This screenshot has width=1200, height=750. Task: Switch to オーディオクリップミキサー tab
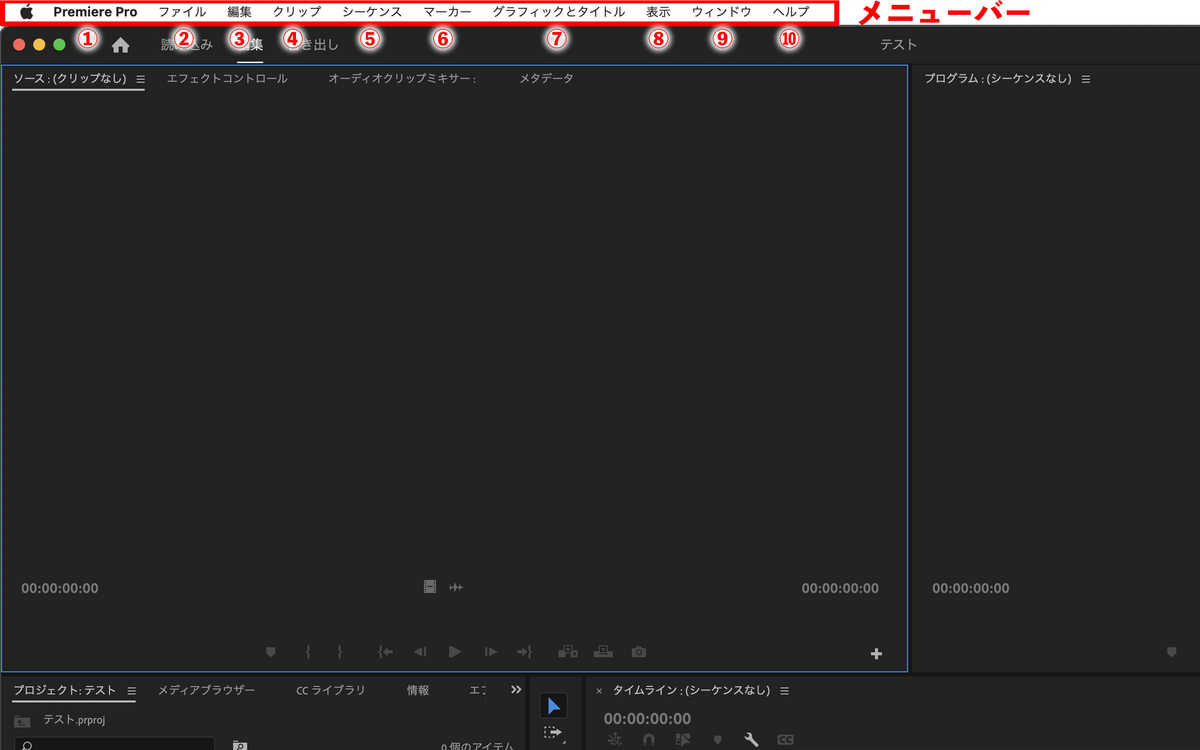[402, 79]
